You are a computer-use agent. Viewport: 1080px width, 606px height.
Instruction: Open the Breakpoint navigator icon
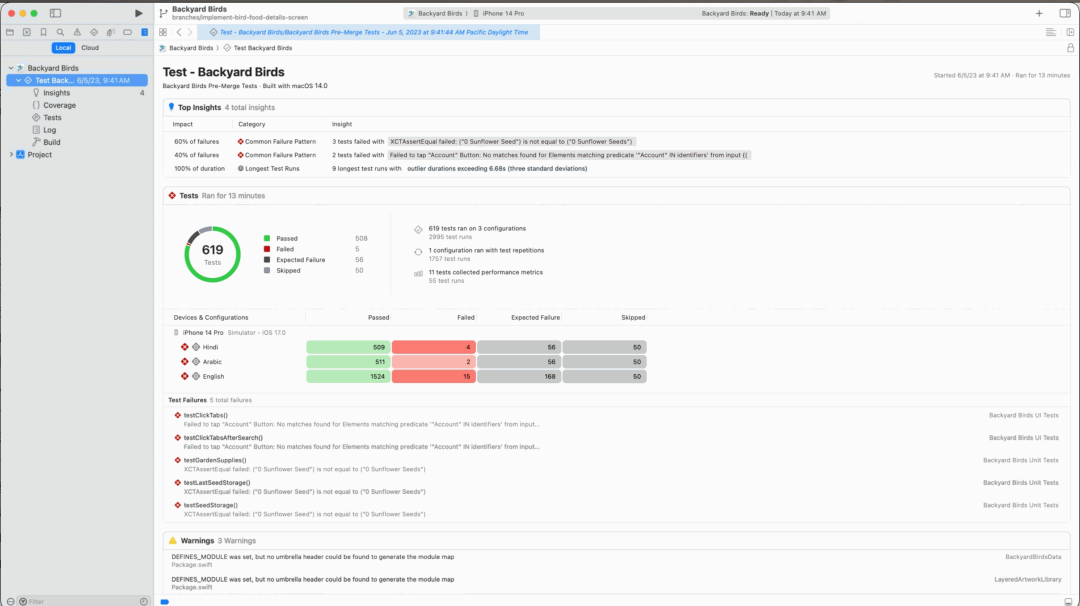(x=127, y=32)
